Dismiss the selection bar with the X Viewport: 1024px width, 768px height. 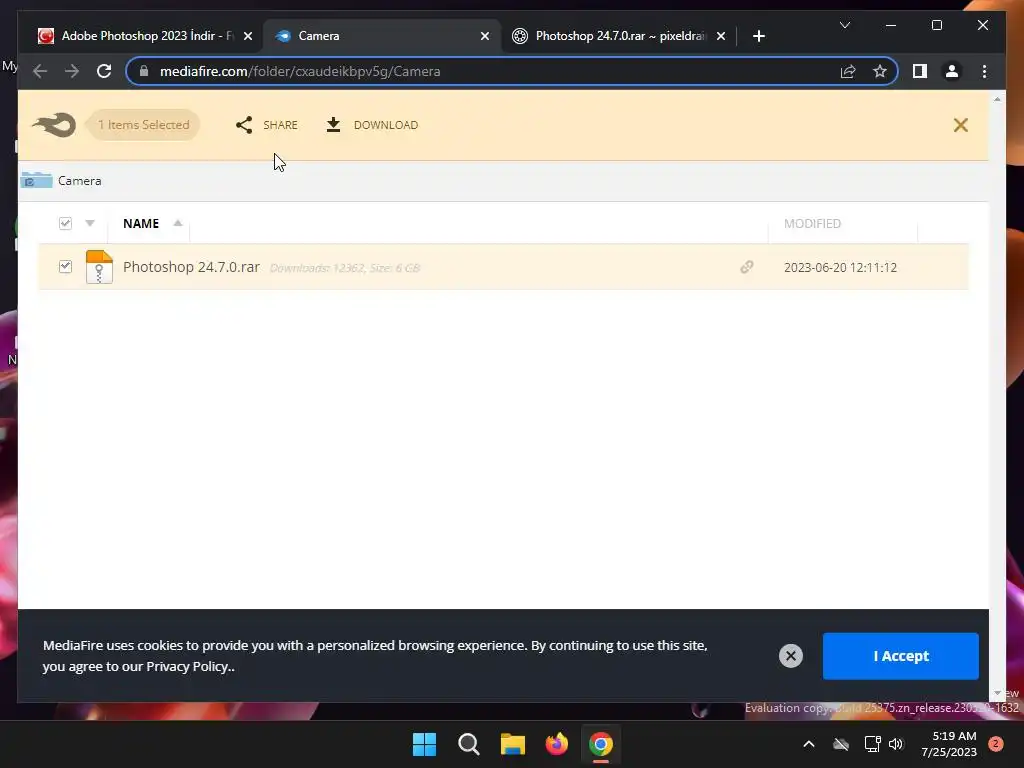pos(960,125)
